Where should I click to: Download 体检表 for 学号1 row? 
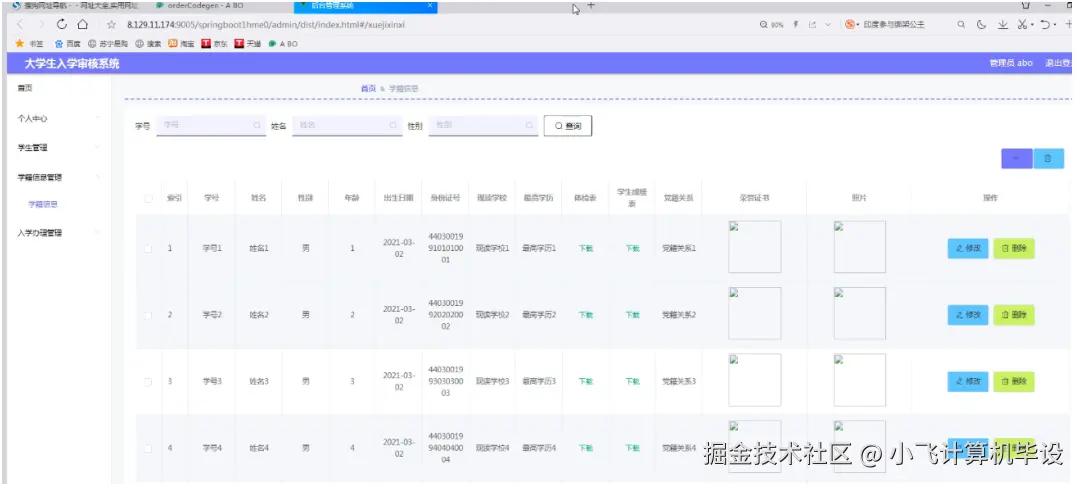tap(585, 249)
